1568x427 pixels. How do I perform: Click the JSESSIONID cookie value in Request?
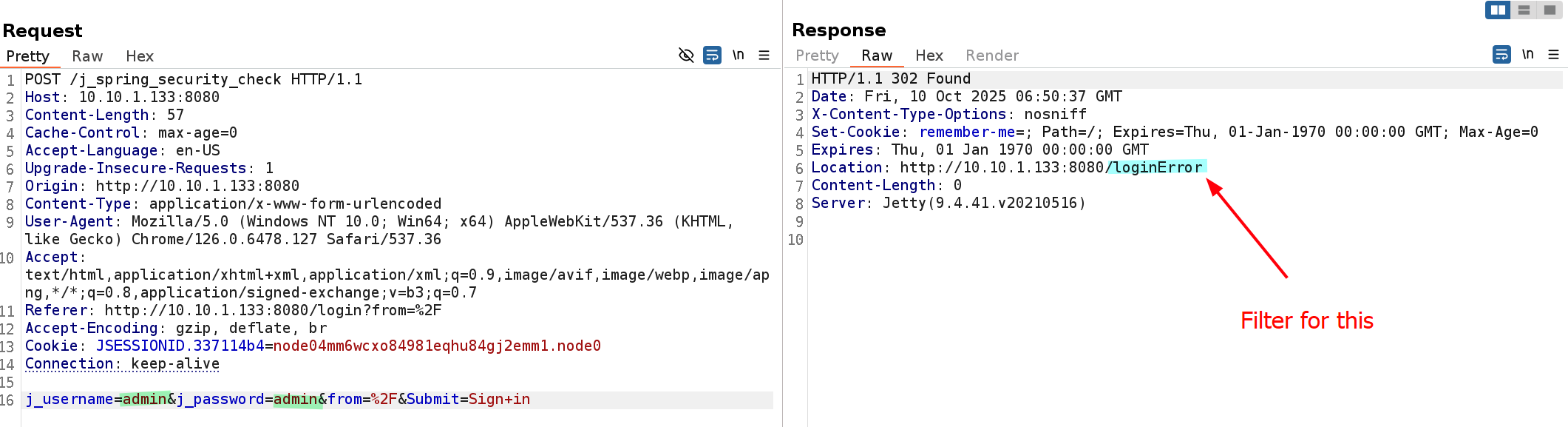click(x=436, y=346)
